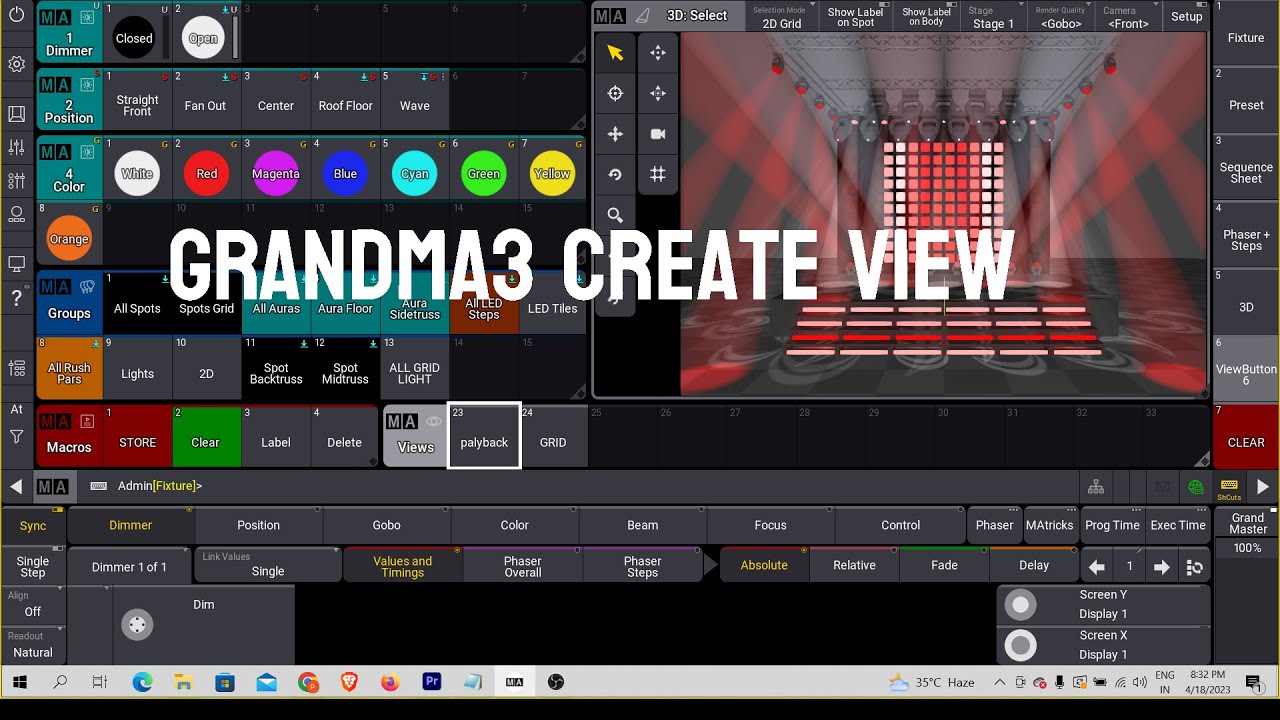This screenshot has height=720, width=1280.
Task: Step to next with right arrow near 1
Action: click(x=1162, y=567)
